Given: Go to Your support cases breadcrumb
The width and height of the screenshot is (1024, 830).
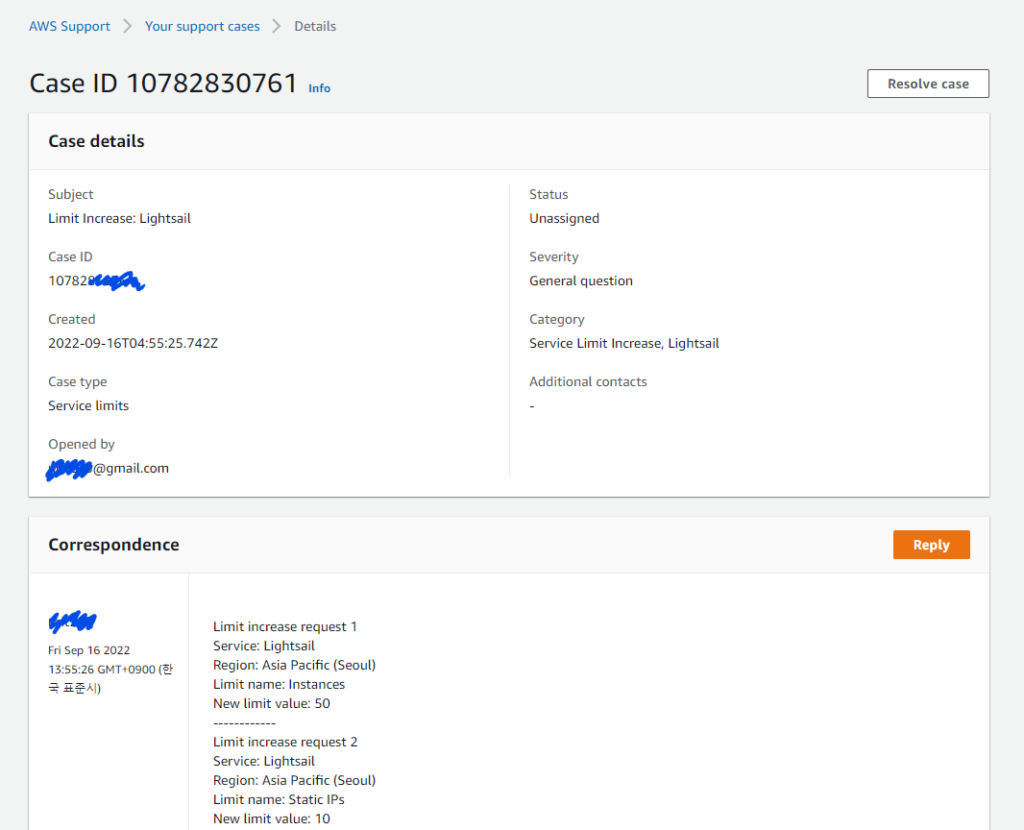Looking at the screenshot, I should point(202,27).
